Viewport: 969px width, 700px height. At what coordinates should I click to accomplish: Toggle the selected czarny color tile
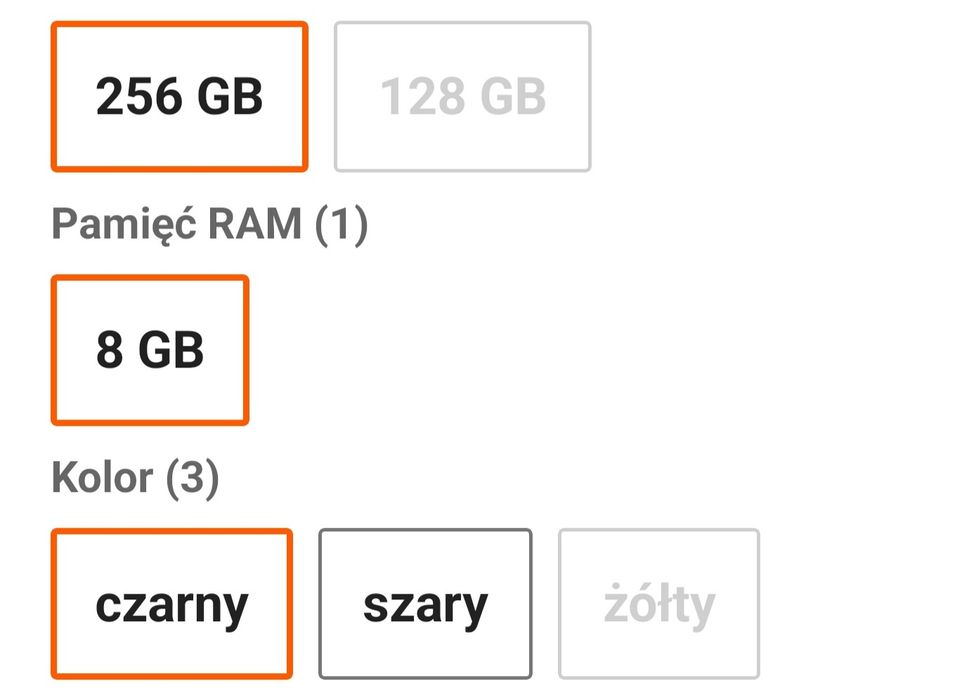(172, 604)
